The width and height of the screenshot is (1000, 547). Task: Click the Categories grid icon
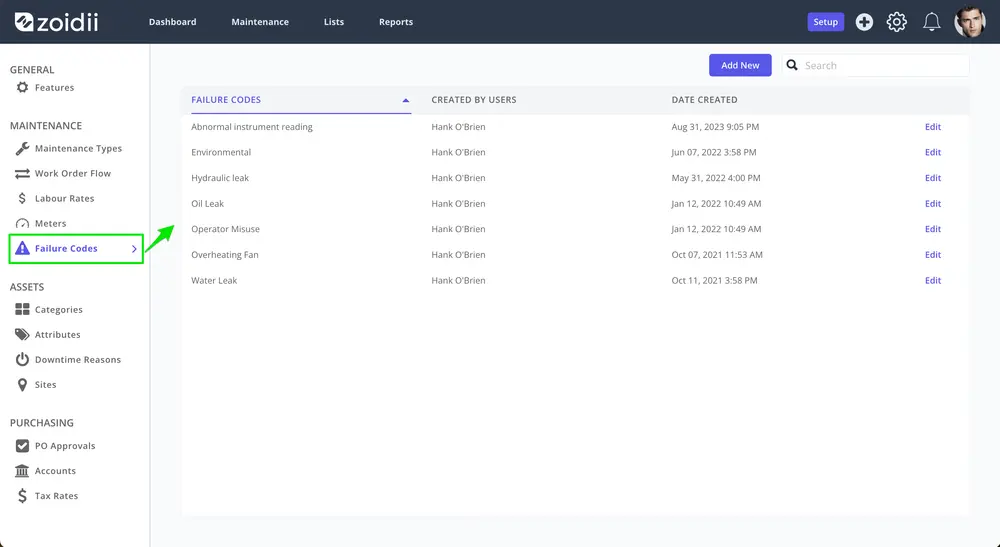coord(22,309)
